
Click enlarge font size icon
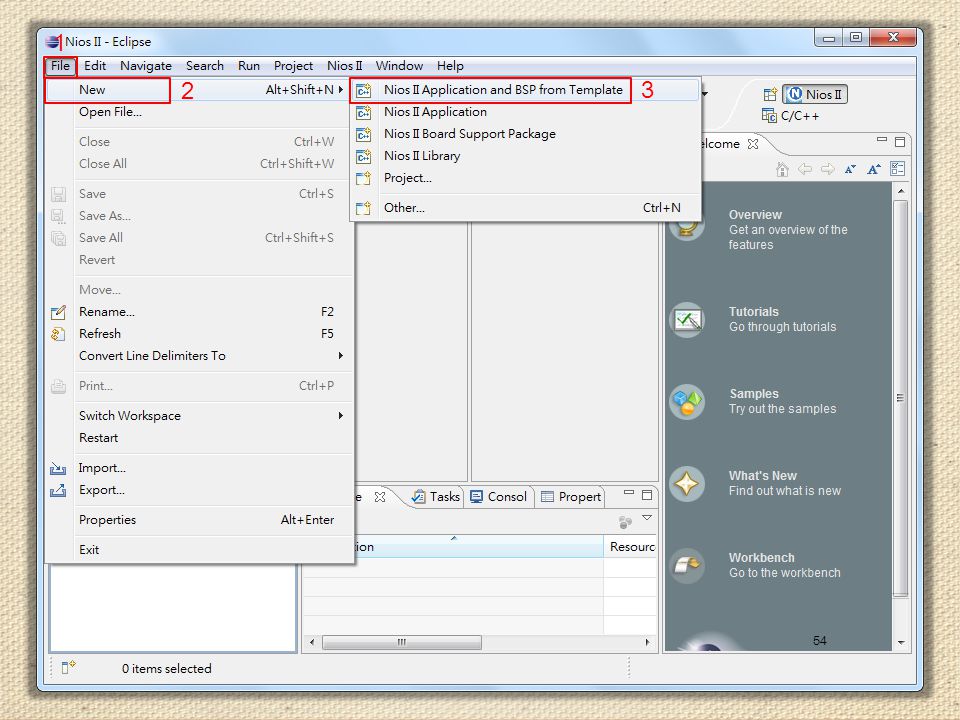tap(874, 169)
